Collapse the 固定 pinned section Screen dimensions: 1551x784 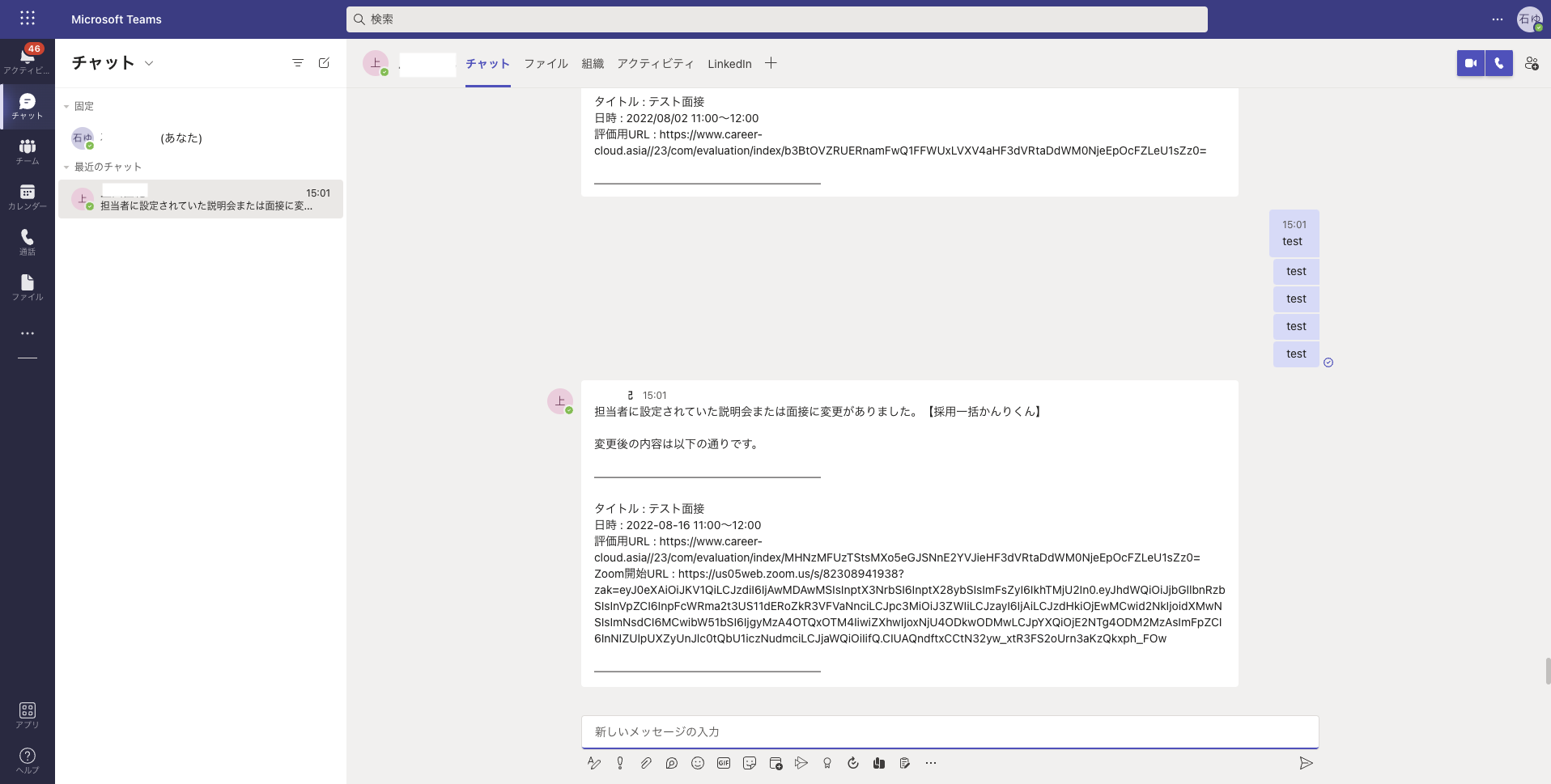coord(66,107)
